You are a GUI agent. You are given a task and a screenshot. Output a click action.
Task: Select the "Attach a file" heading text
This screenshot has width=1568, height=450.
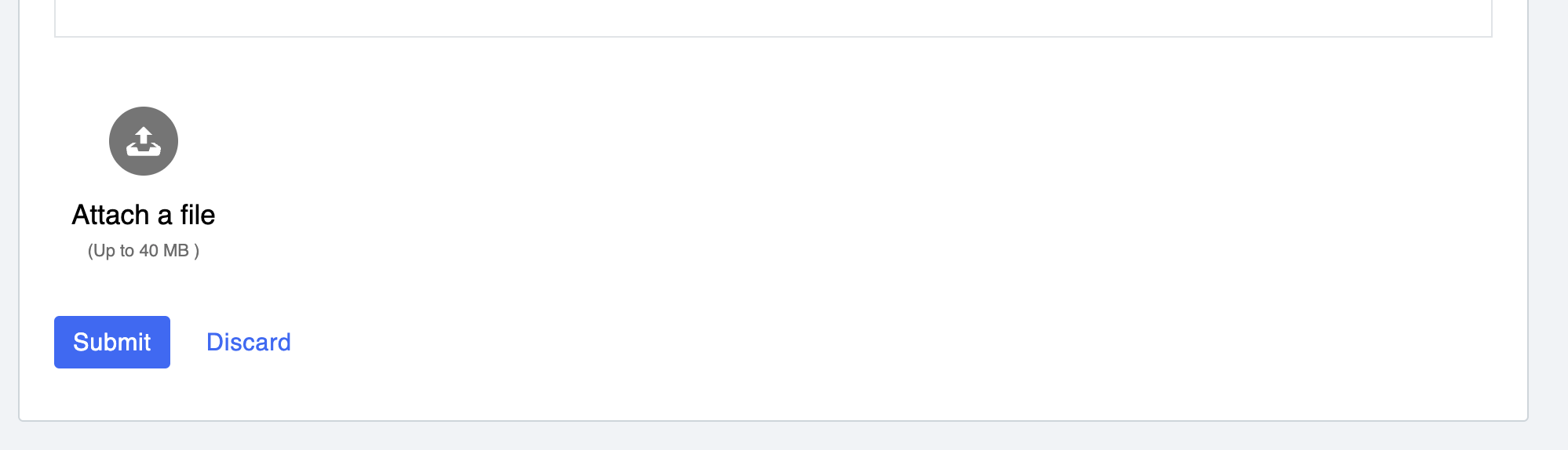144,215
